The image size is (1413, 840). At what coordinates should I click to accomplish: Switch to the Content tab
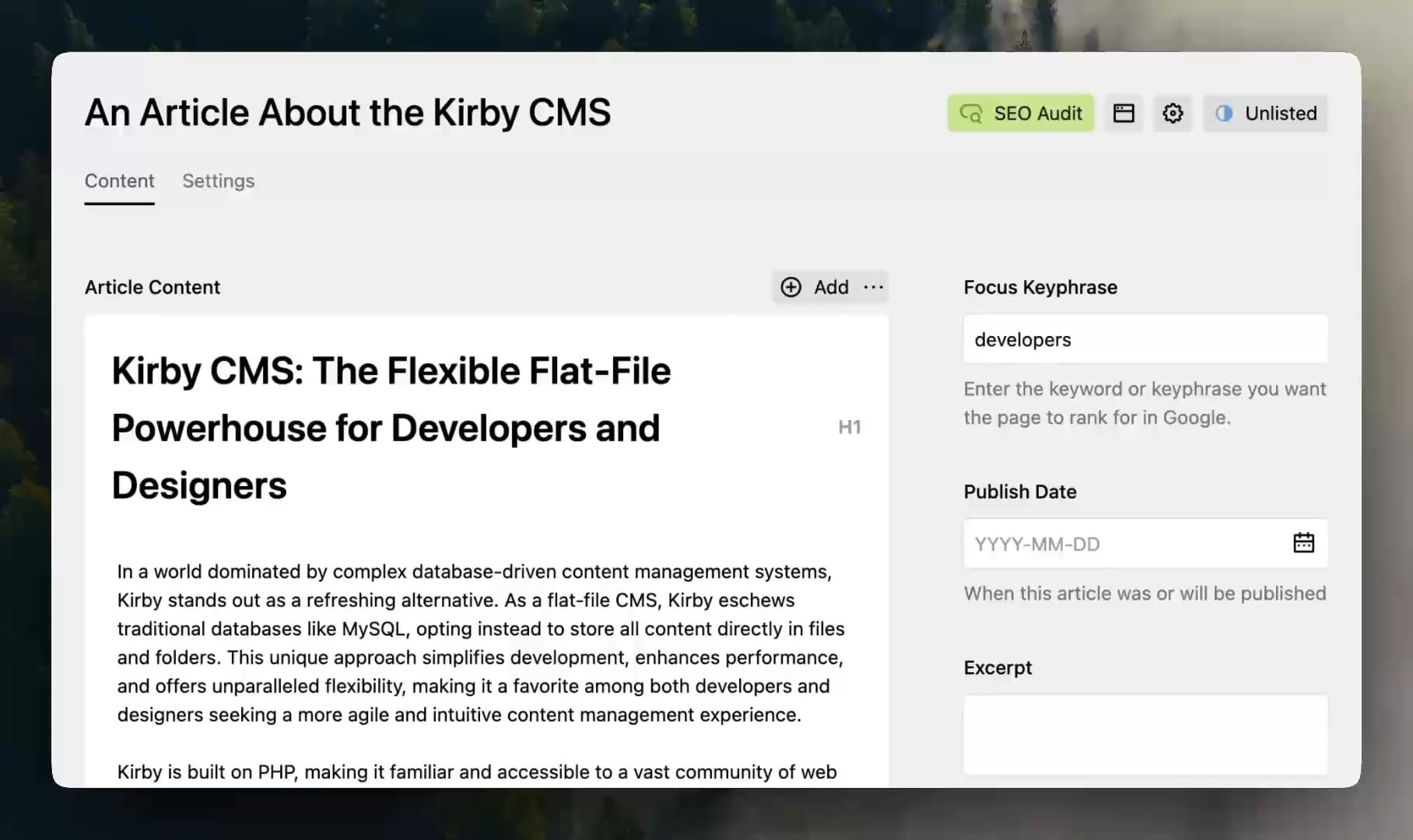click(119, 181)
